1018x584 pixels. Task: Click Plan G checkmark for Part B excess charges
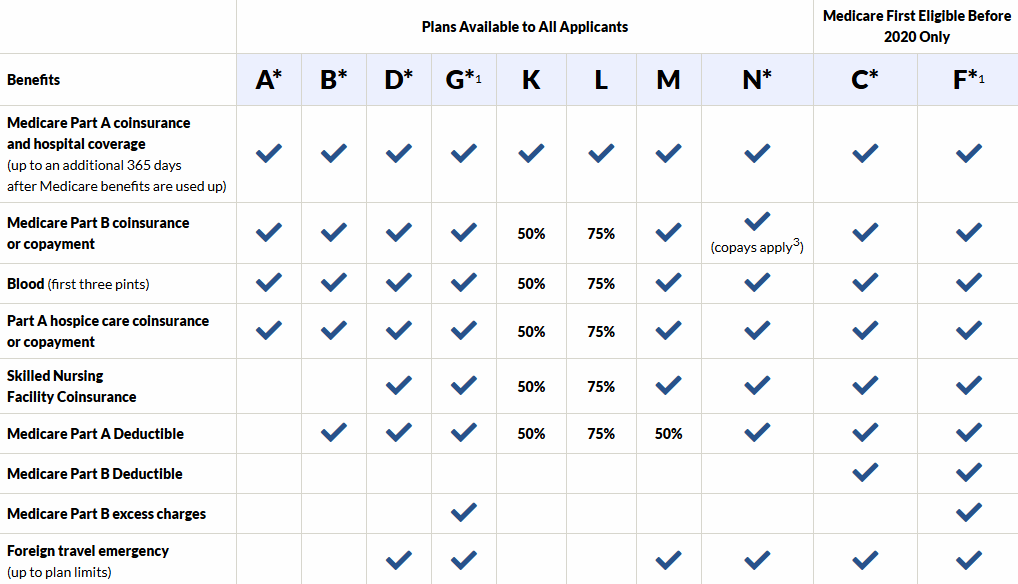click(463, 512)
